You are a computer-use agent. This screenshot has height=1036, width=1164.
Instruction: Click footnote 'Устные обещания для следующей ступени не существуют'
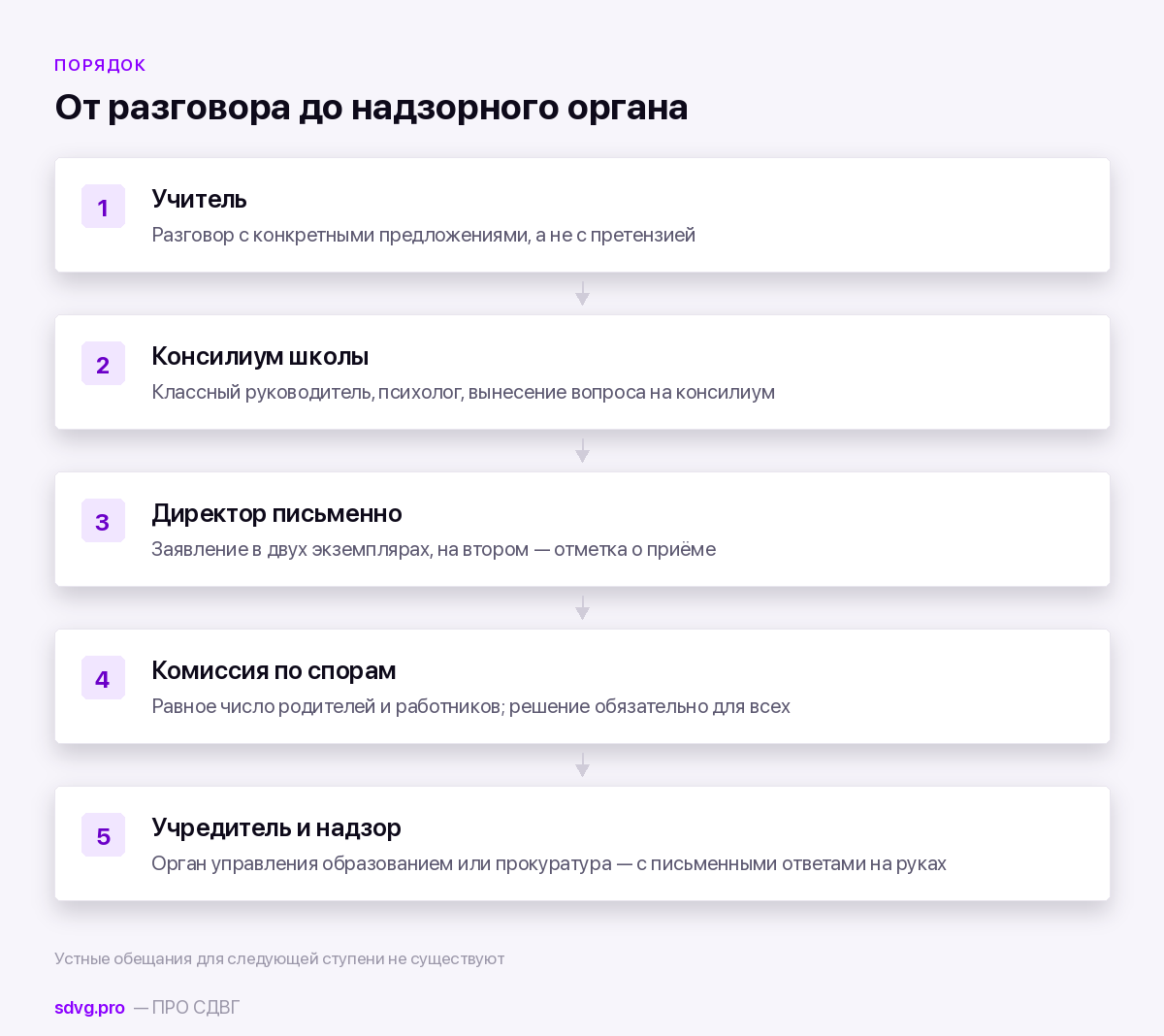[x=279, y=958]
